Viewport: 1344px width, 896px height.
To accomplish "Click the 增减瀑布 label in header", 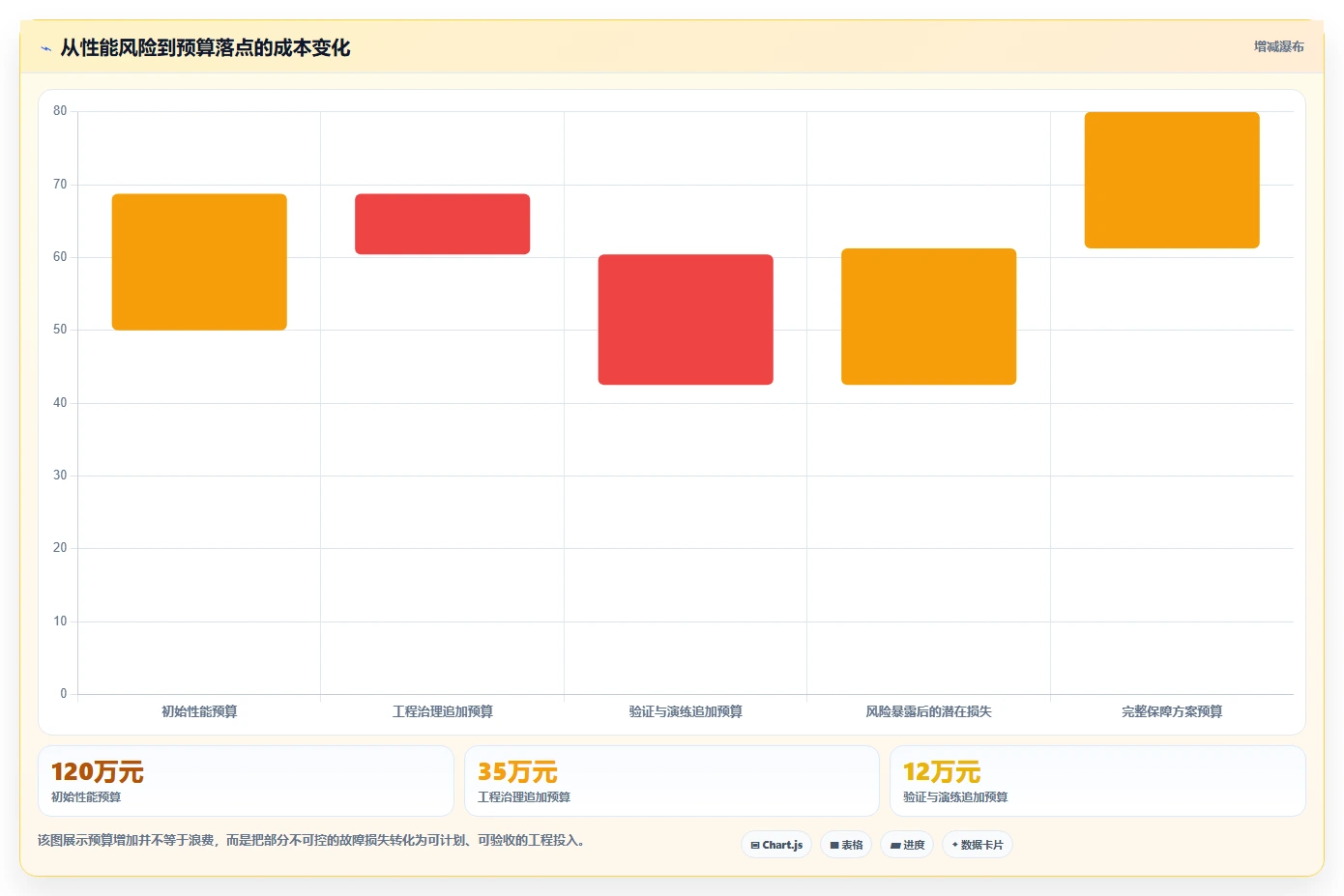I will tap(1278, 46).
